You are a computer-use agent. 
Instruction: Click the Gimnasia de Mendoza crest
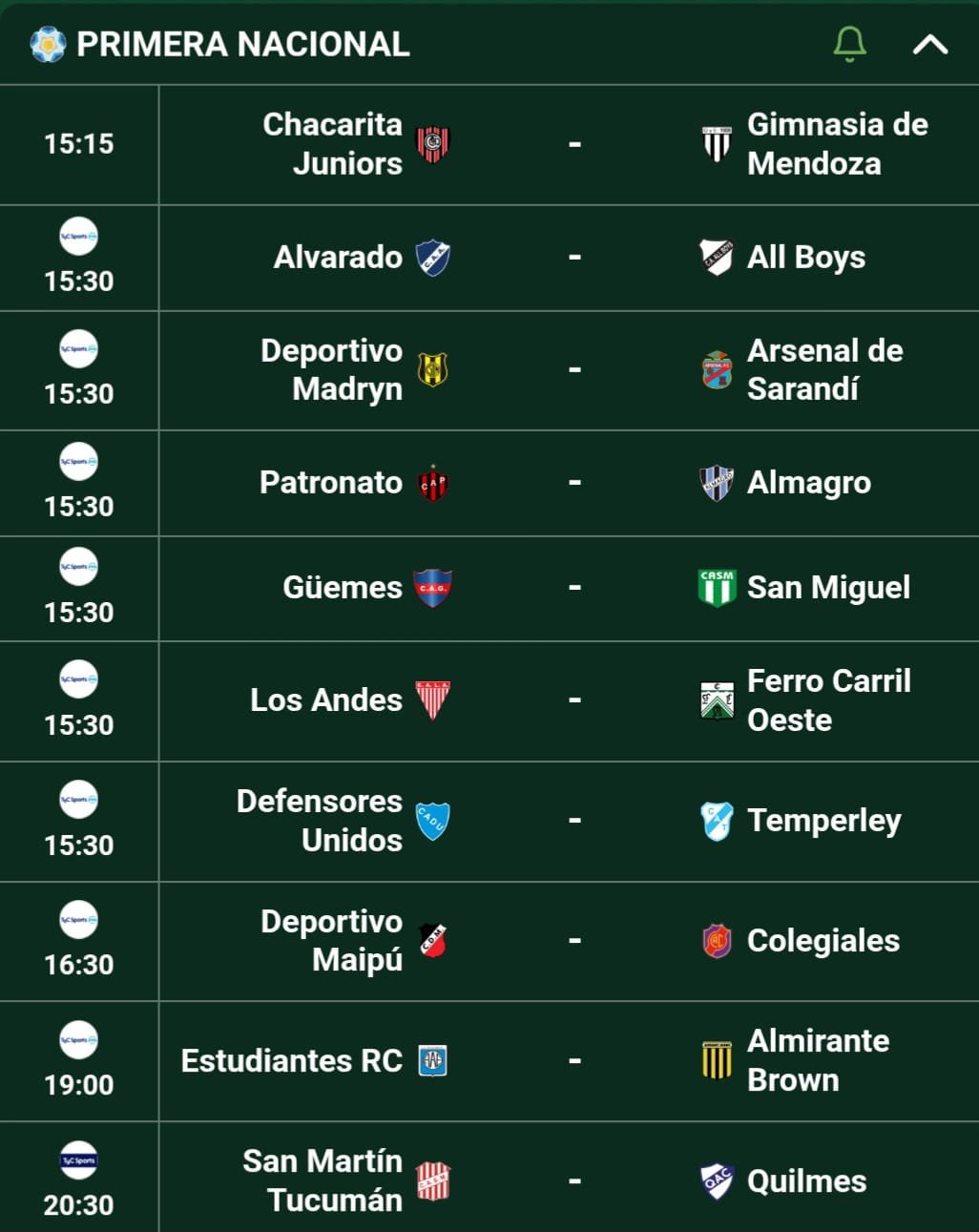(x=717, y=144)
